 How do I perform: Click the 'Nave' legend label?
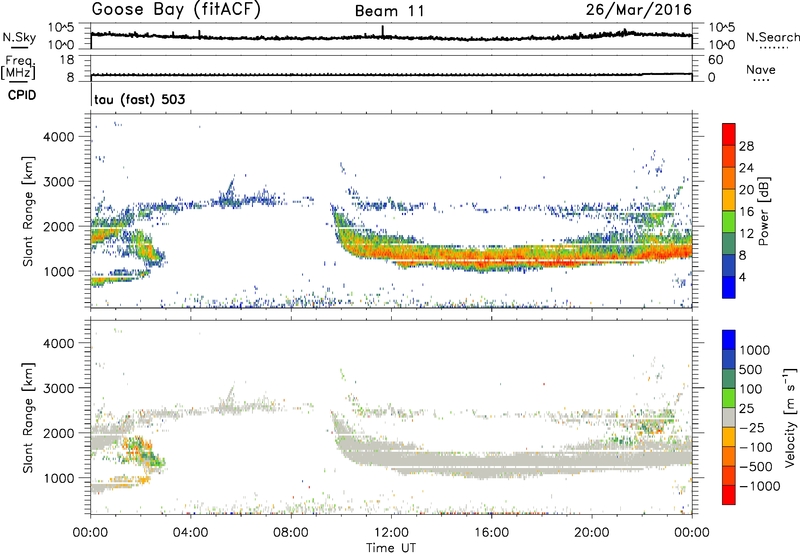761,69
